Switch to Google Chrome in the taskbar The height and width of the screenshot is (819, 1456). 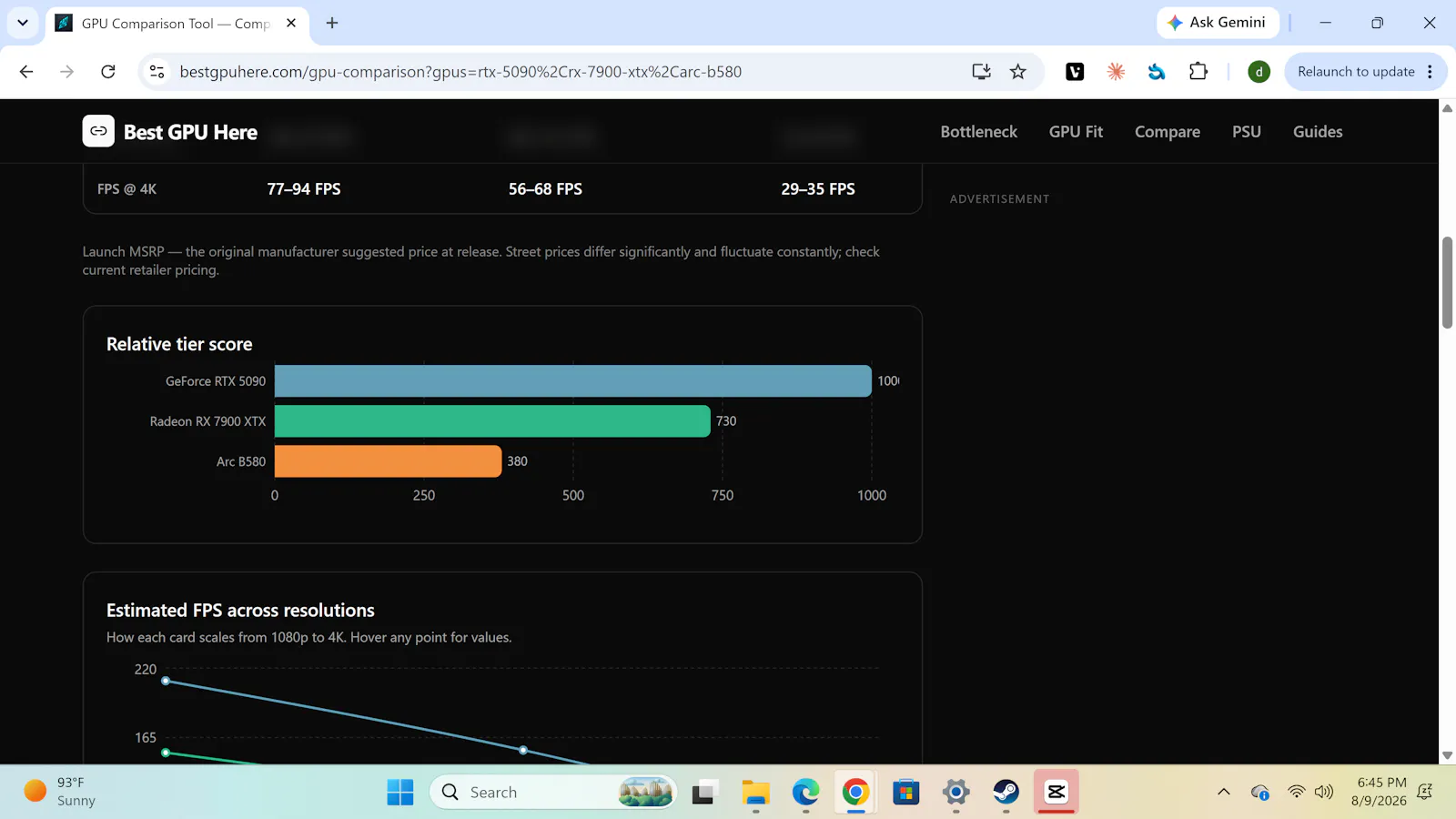click(855, 793)
